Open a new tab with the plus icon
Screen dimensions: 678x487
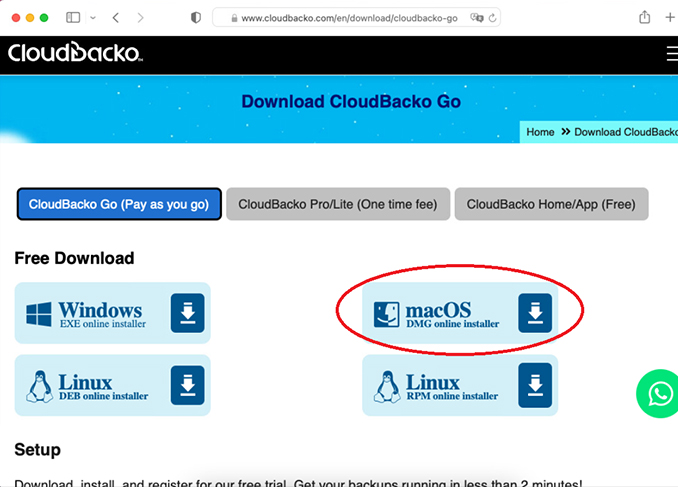(670, 17)
